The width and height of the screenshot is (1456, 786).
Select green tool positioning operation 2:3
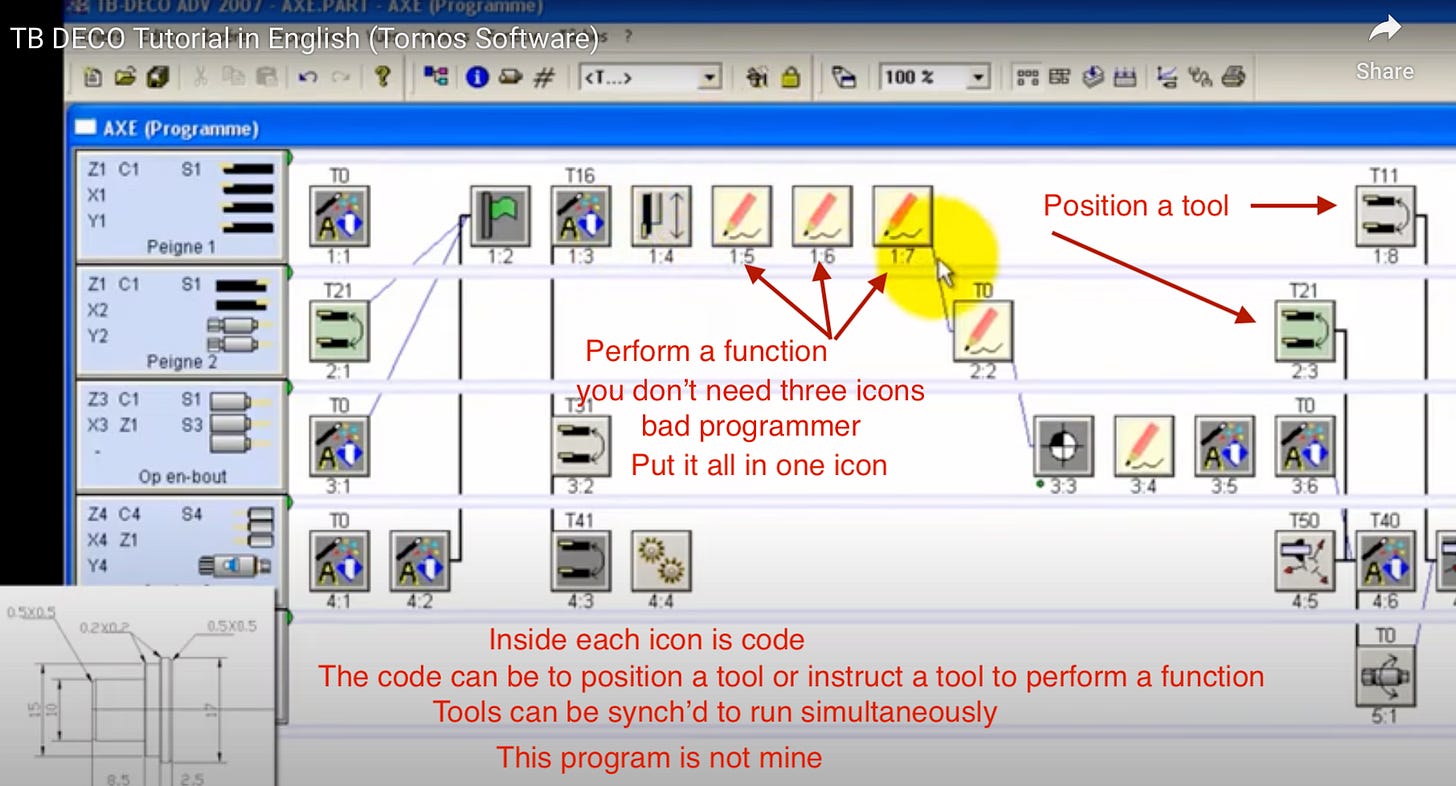coord(1305,331)
